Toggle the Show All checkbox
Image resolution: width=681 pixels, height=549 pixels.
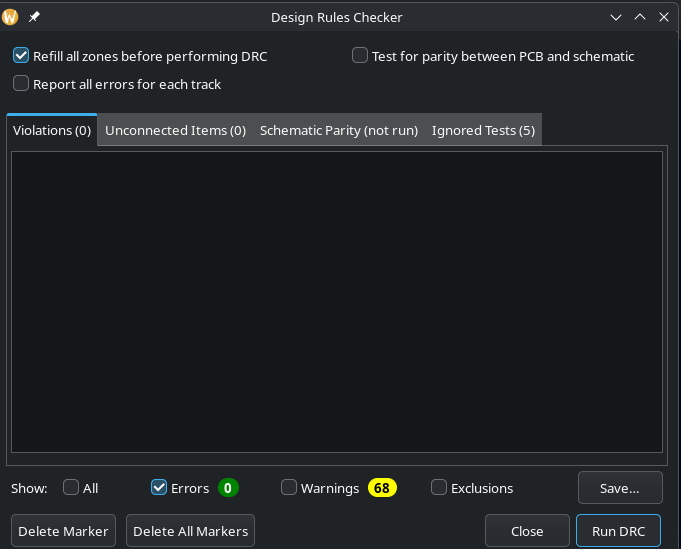[71, 488]
